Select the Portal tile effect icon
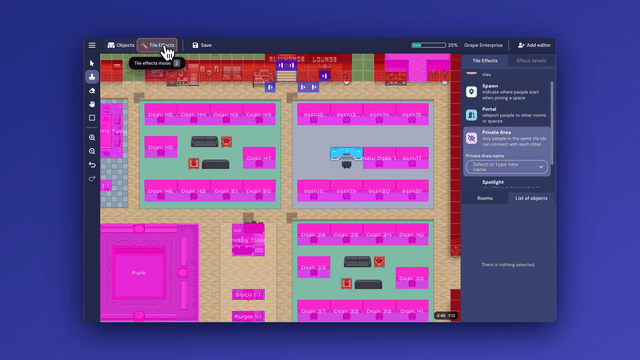640x360 pixels. [471, 115]
